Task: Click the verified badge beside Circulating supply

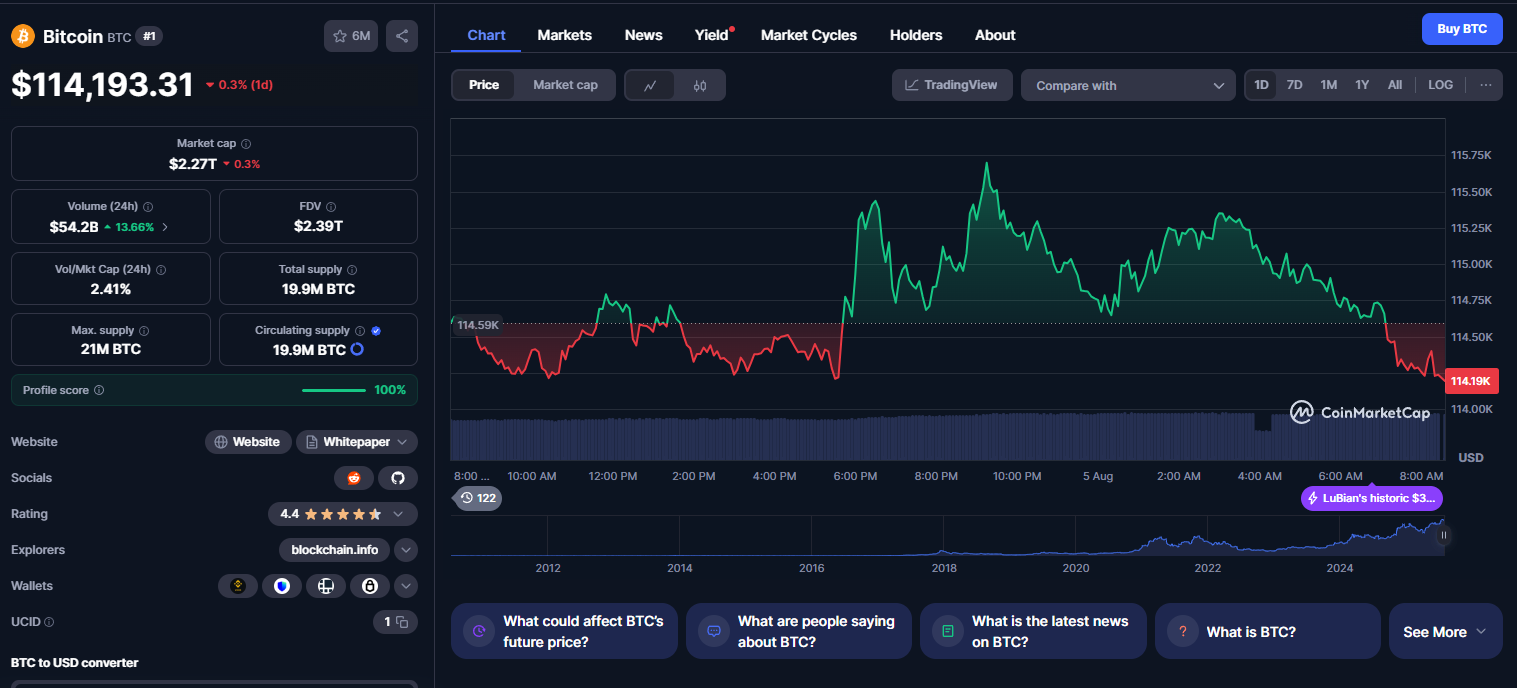Action: (x=376, y=331)
